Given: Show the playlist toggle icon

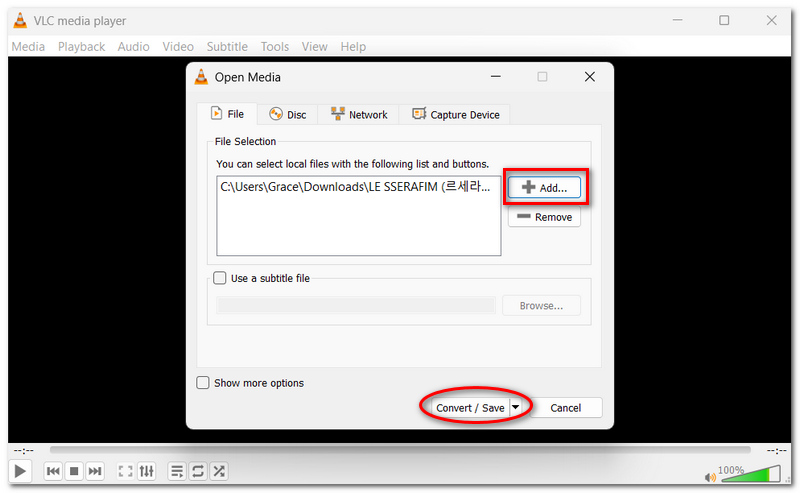Looking at the screenshot, I should tap(177, 471).
